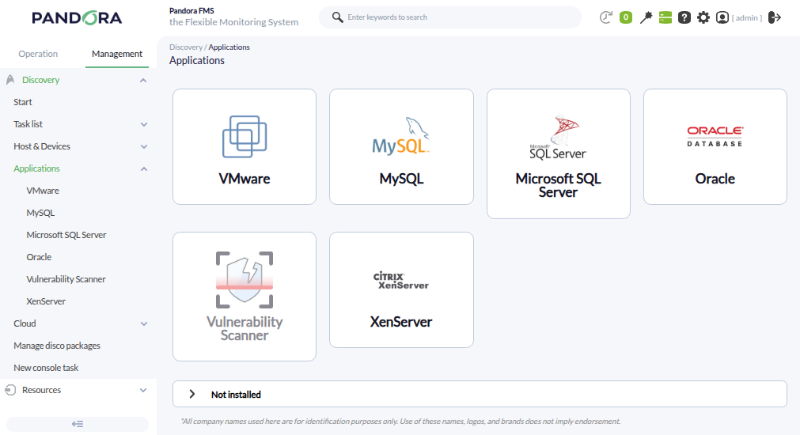Image resolution: width=800 pixels, height=435 pixels.
Task: Click the logout icon
Action: coord(774,17)
